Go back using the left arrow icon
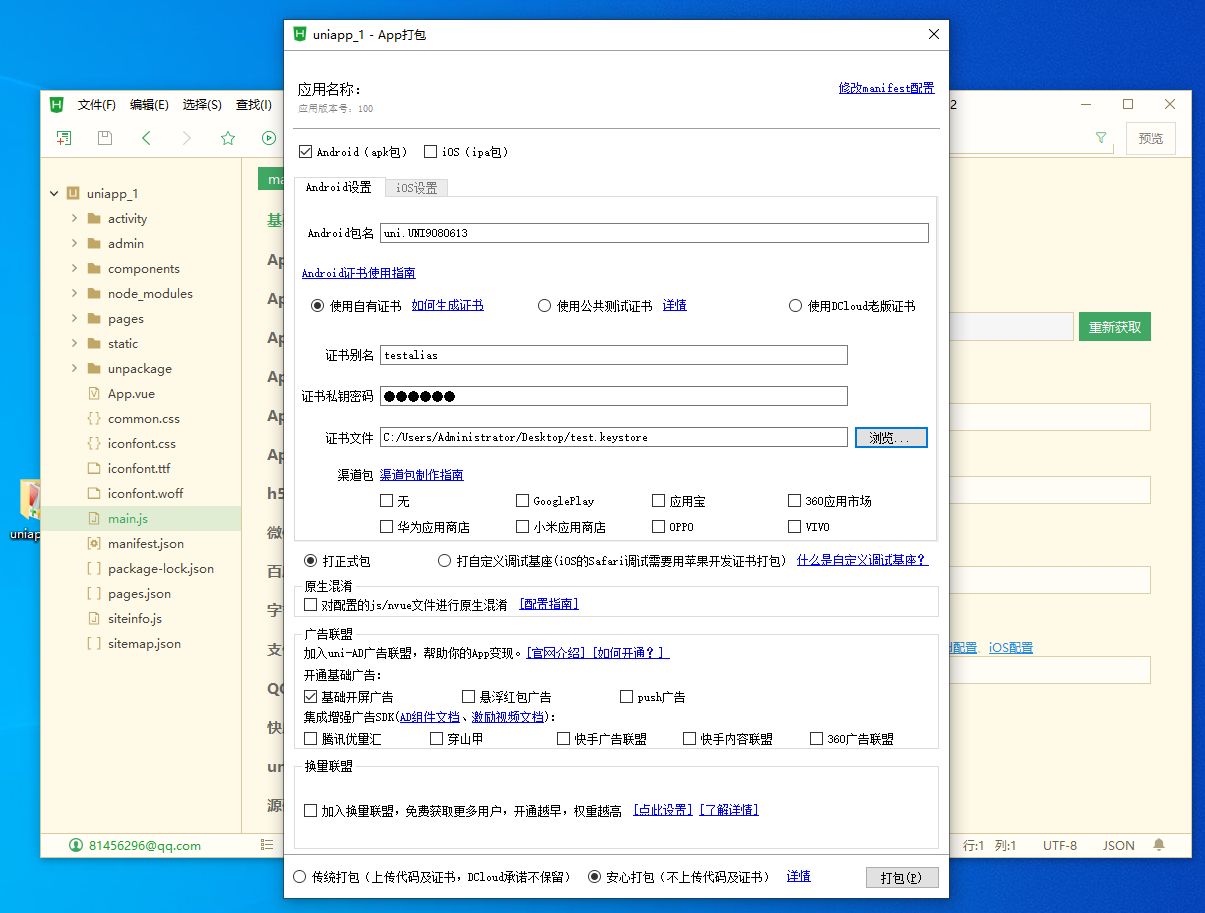Viewport: 1205px width, 913px height. (146, 138)
